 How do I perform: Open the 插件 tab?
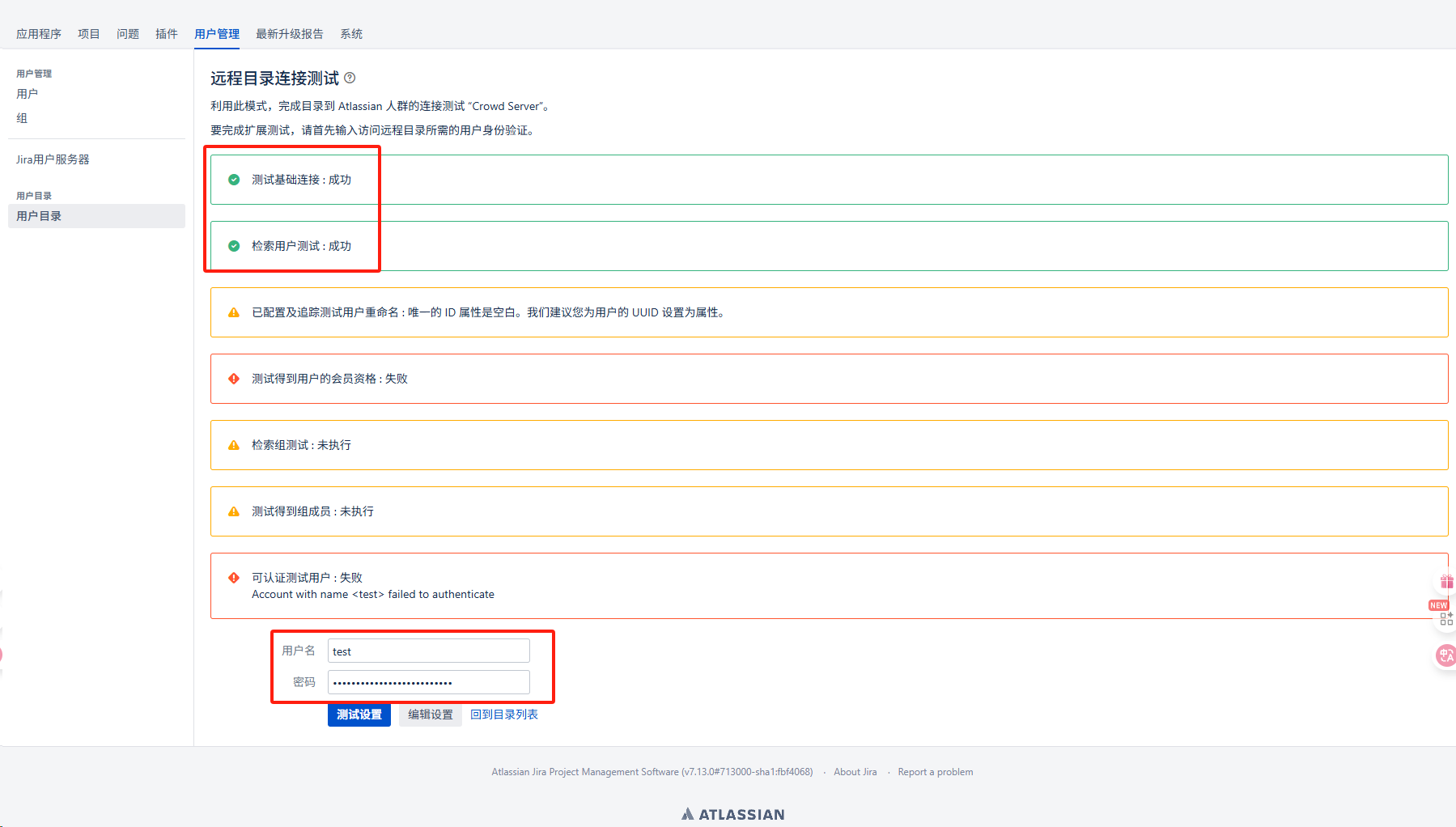[x=167, y=34]
